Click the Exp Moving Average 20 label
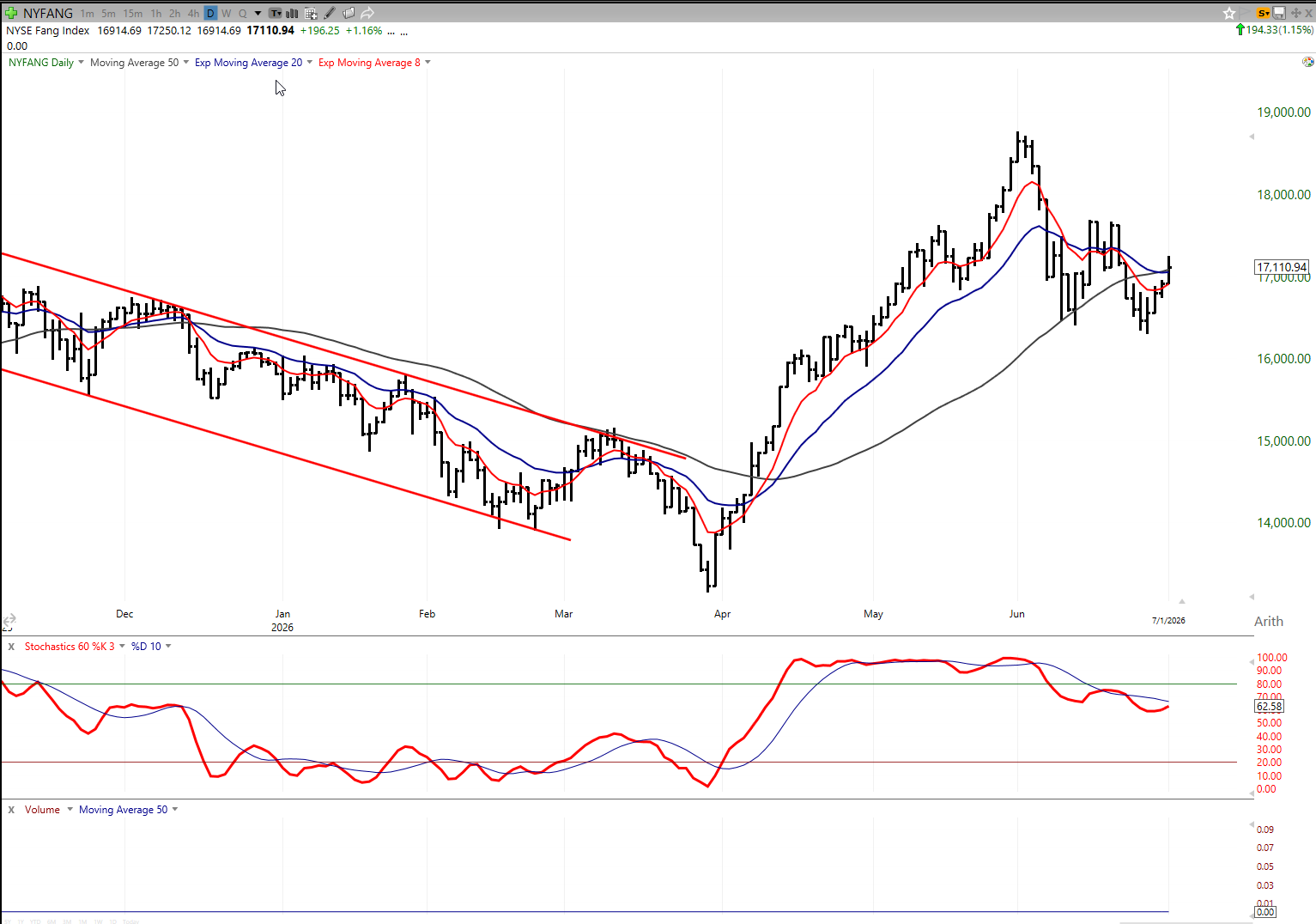The height and width of the screenshot is (924, 1316). pos(249,63)
